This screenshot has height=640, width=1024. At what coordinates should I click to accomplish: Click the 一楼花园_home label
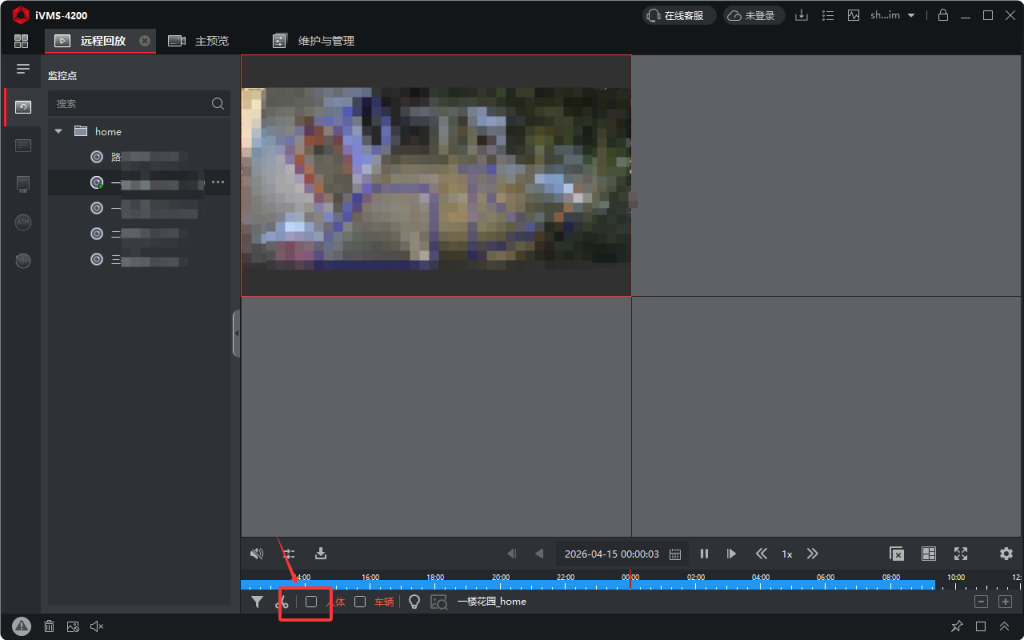coord(492,601)
